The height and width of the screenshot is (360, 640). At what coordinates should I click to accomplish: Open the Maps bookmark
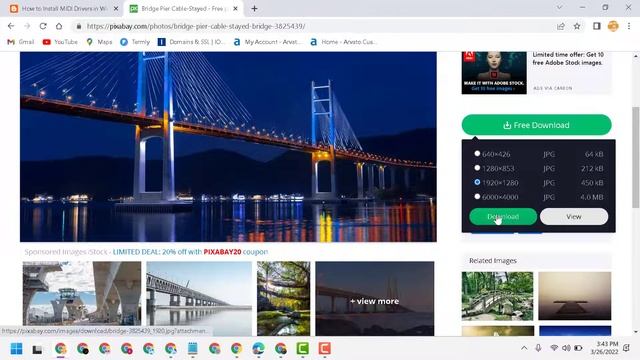pos(99,42)
